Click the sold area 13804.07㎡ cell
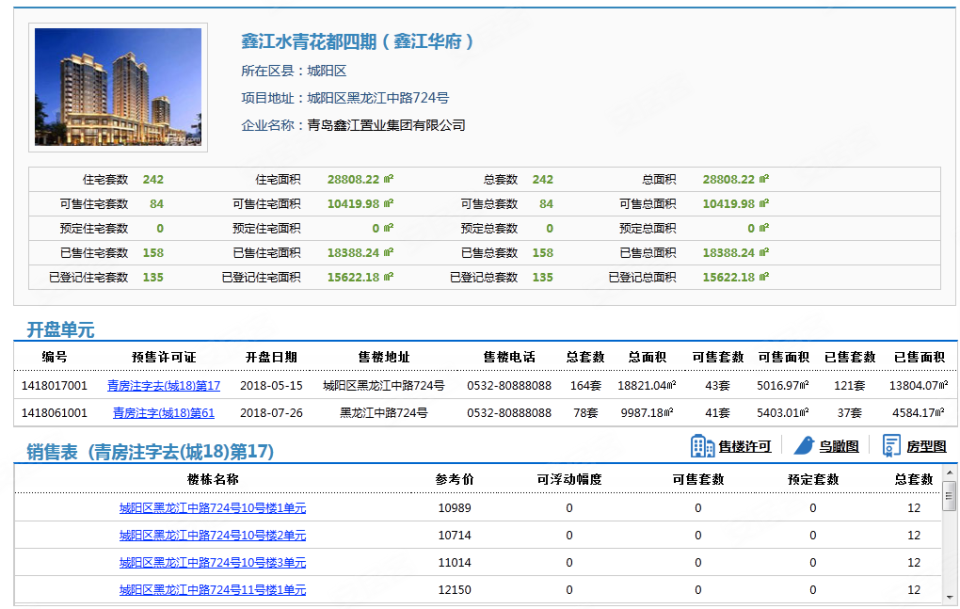The width and height of the screenshot is (960, 609). tap(919, 386)
